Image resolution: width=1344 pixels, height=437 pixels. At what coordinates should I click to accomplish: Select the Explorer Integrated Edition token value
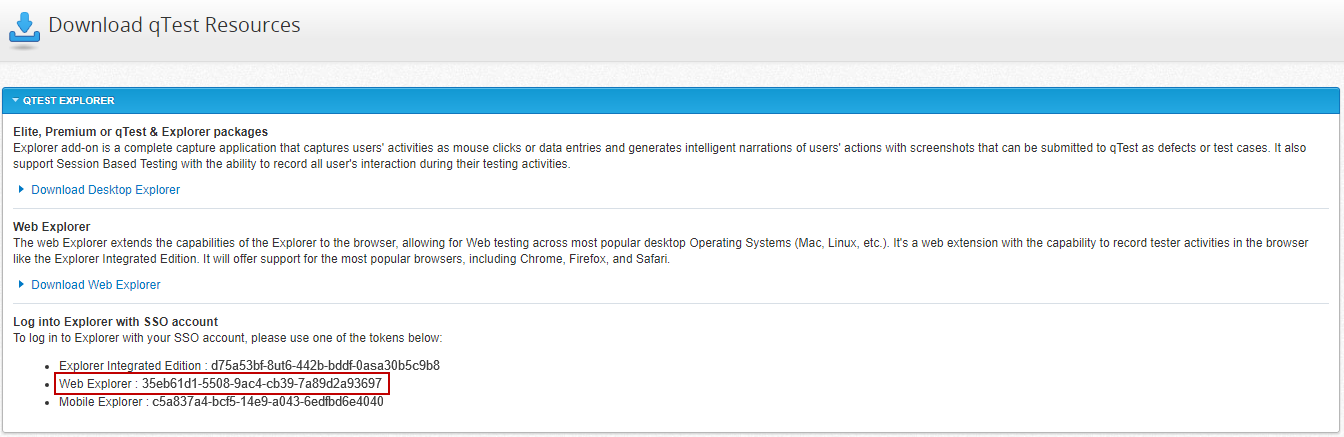point(325,366)
